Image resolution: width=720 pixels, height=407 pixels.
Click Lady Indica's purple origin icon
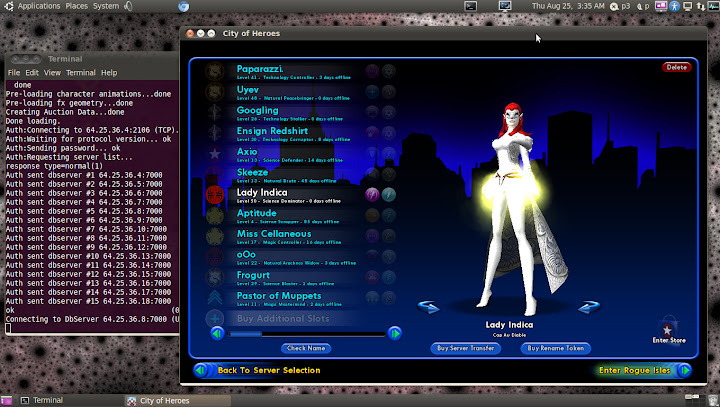pyautogui.click(x=372, y=195)
